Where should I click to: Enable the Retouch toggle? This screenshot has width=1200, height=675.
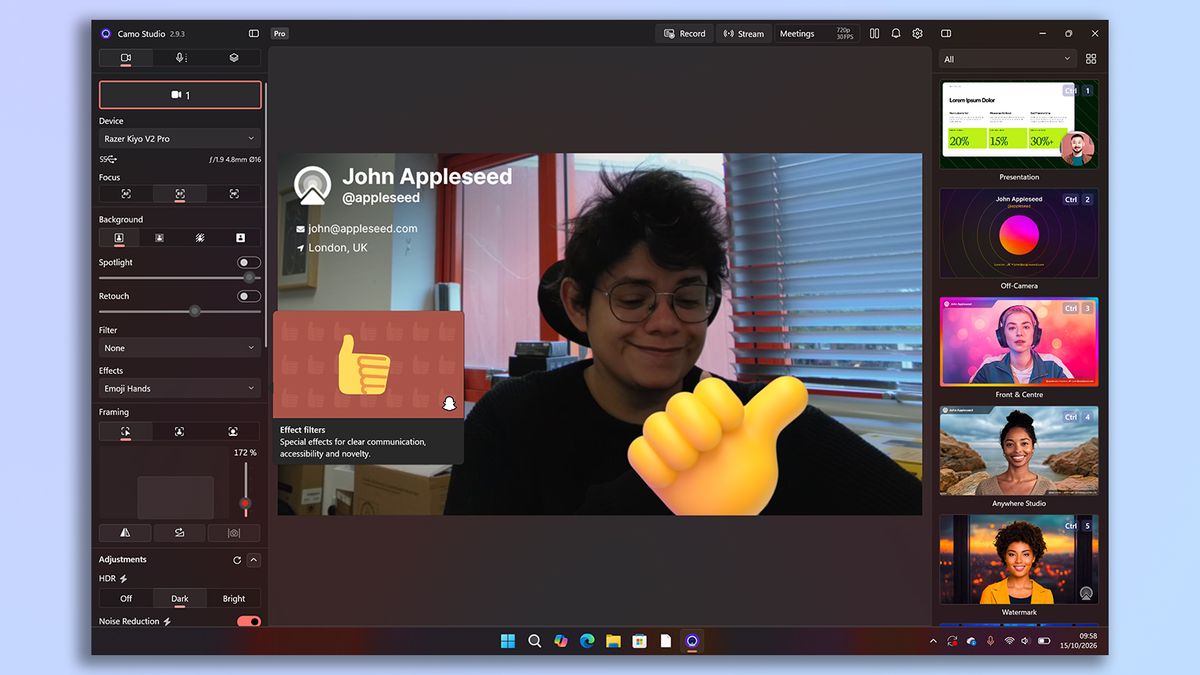point(249,296)
